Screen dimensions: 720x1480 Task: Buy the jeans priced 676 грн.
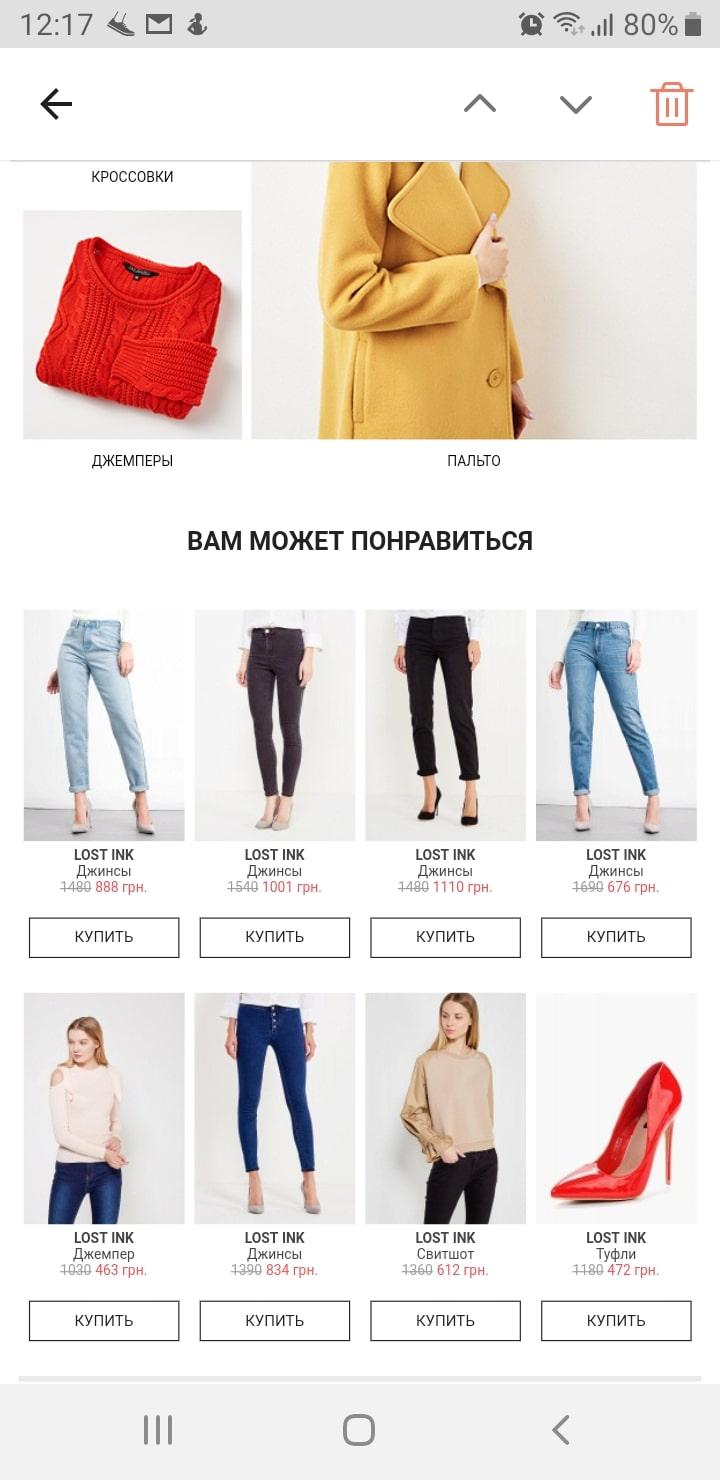[616, 937]
